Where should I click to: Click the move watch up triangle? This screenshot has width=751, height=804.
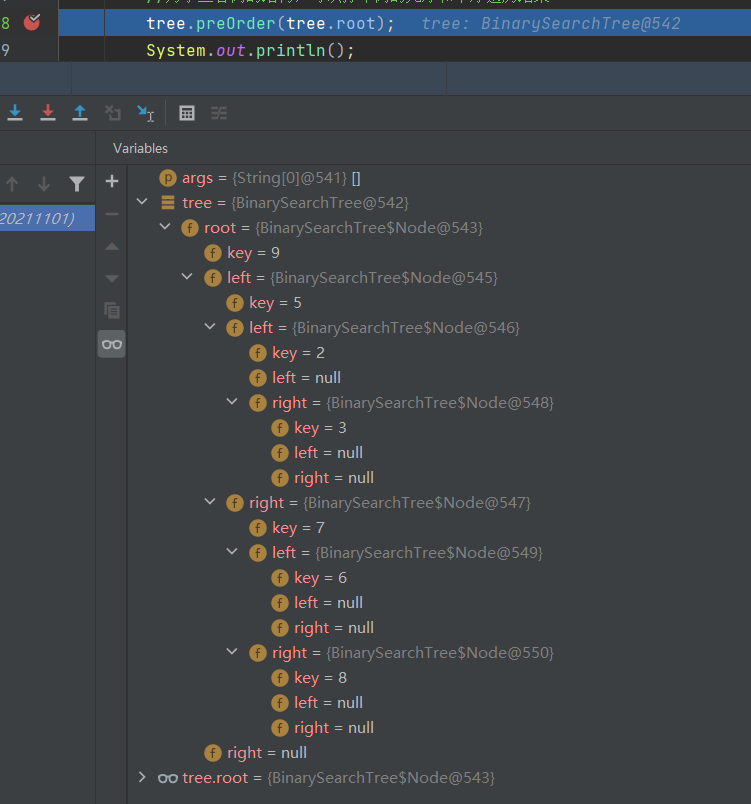tap(112, 247)
